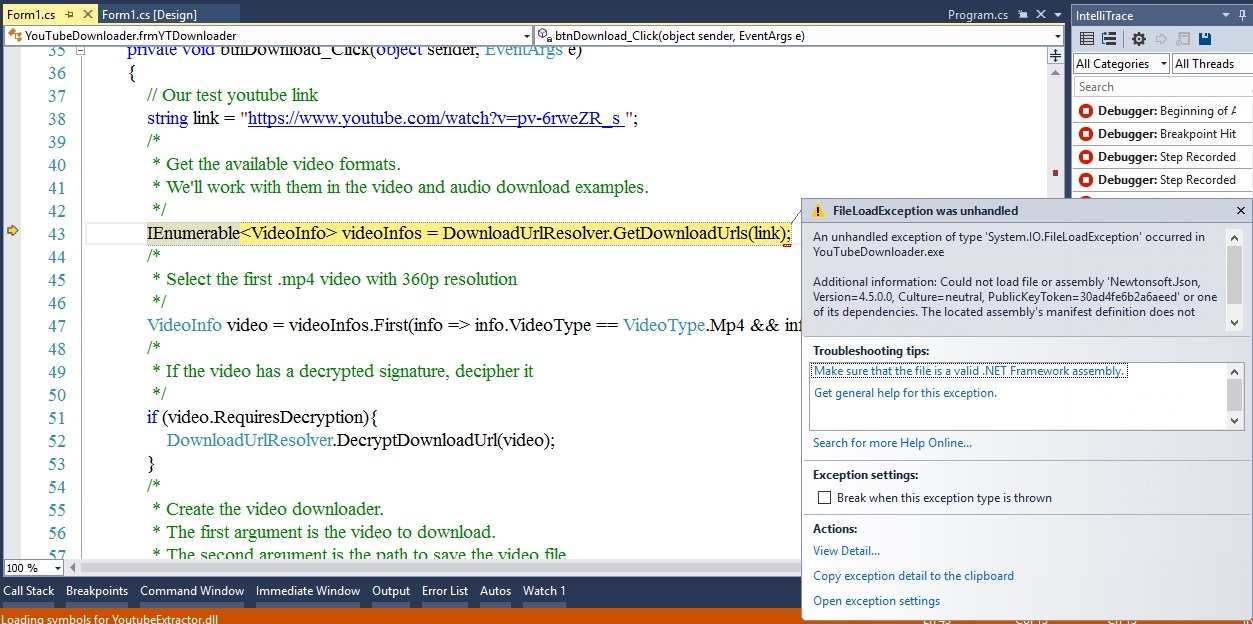Viewport: 1253px width, 624px height.
Task: Switch IntelliTrace to events list view
Action: 1087,38
